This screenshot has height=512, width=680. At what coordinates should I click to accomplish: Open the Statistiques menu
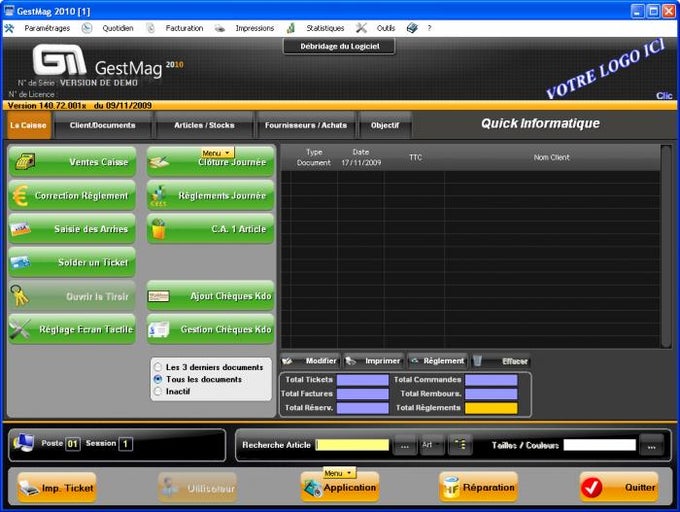325,28
